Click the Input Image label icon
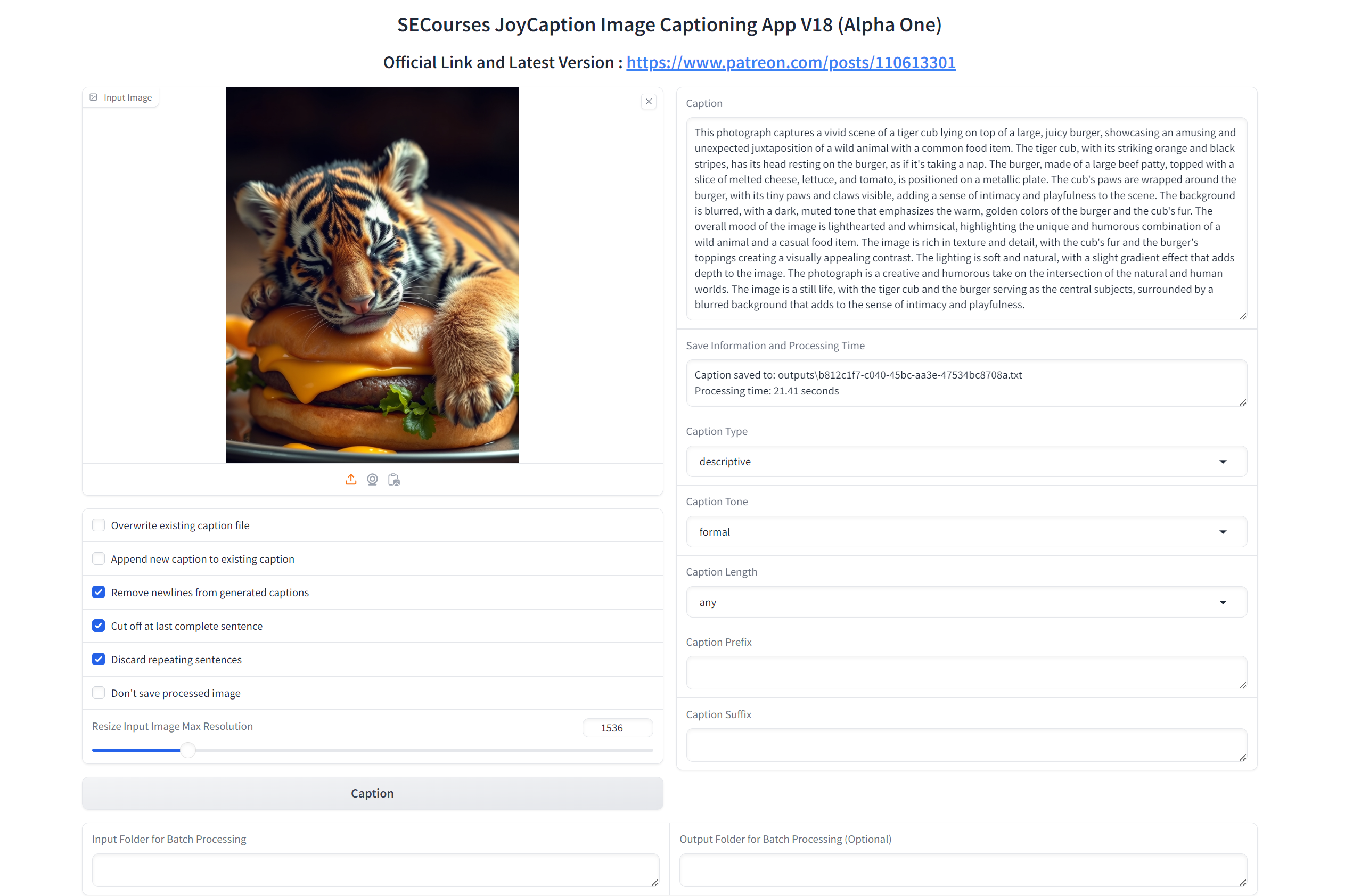This screenshot has width=1361, height=896. (x=93, y=97)
